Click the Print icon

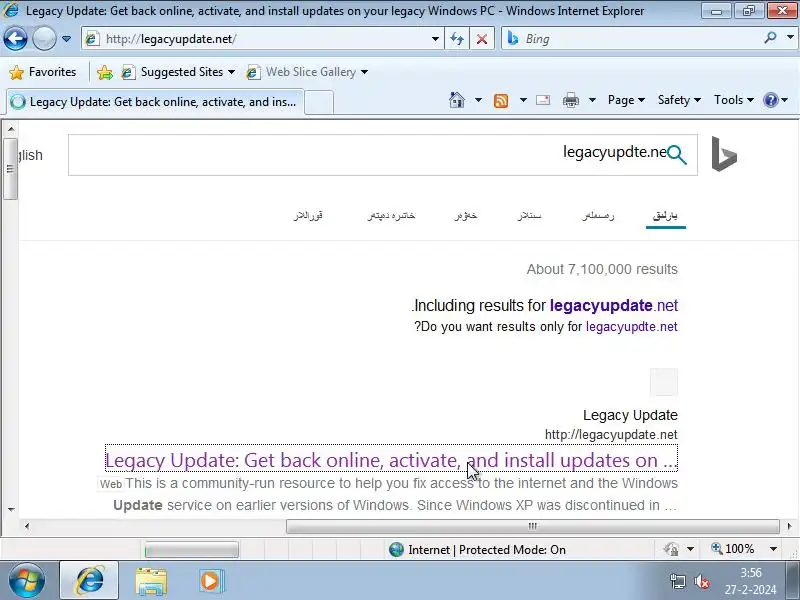[x=570, y=100]
